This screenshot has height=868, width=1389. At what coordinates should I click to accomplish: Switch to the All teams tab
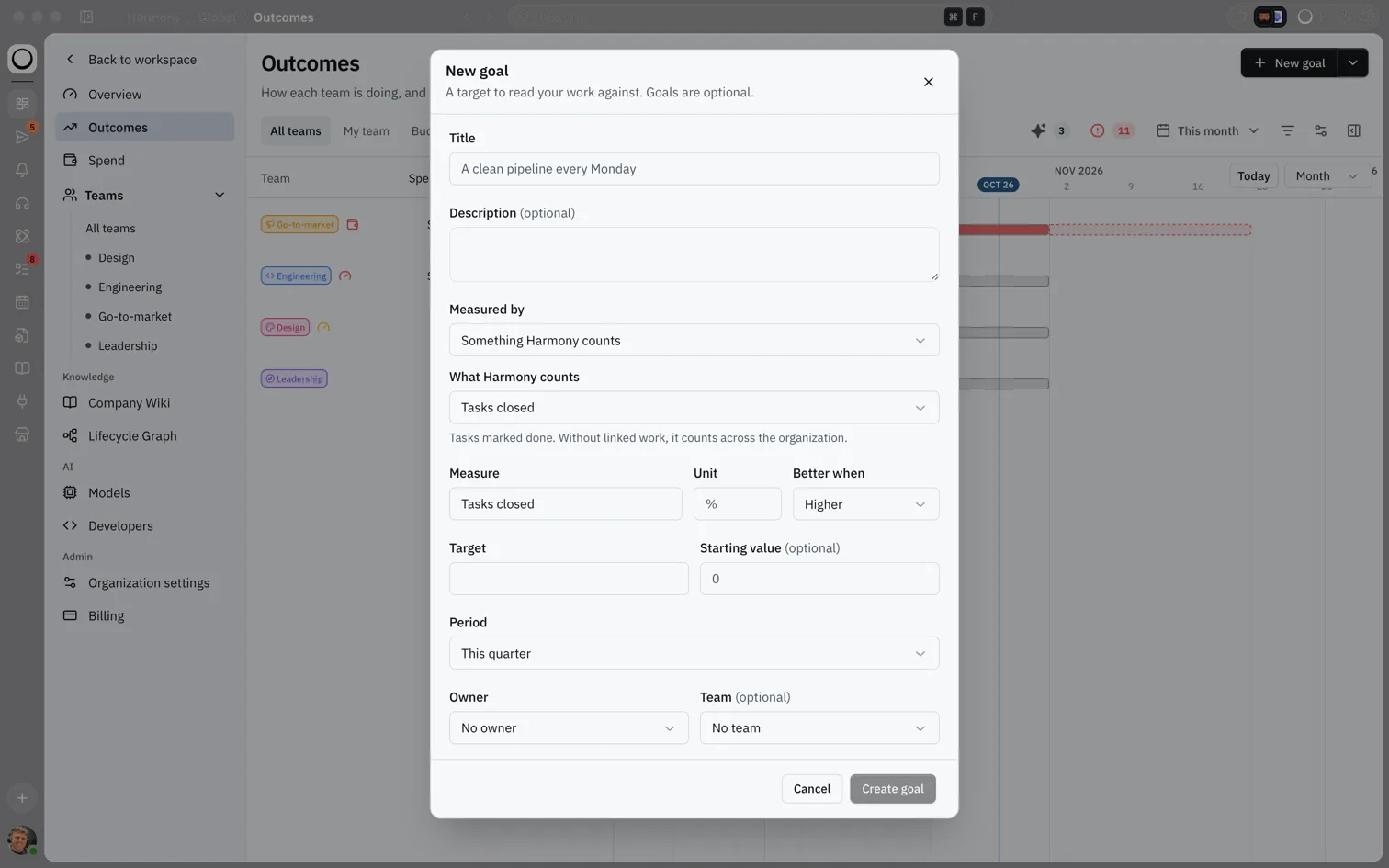click(296, 131)
